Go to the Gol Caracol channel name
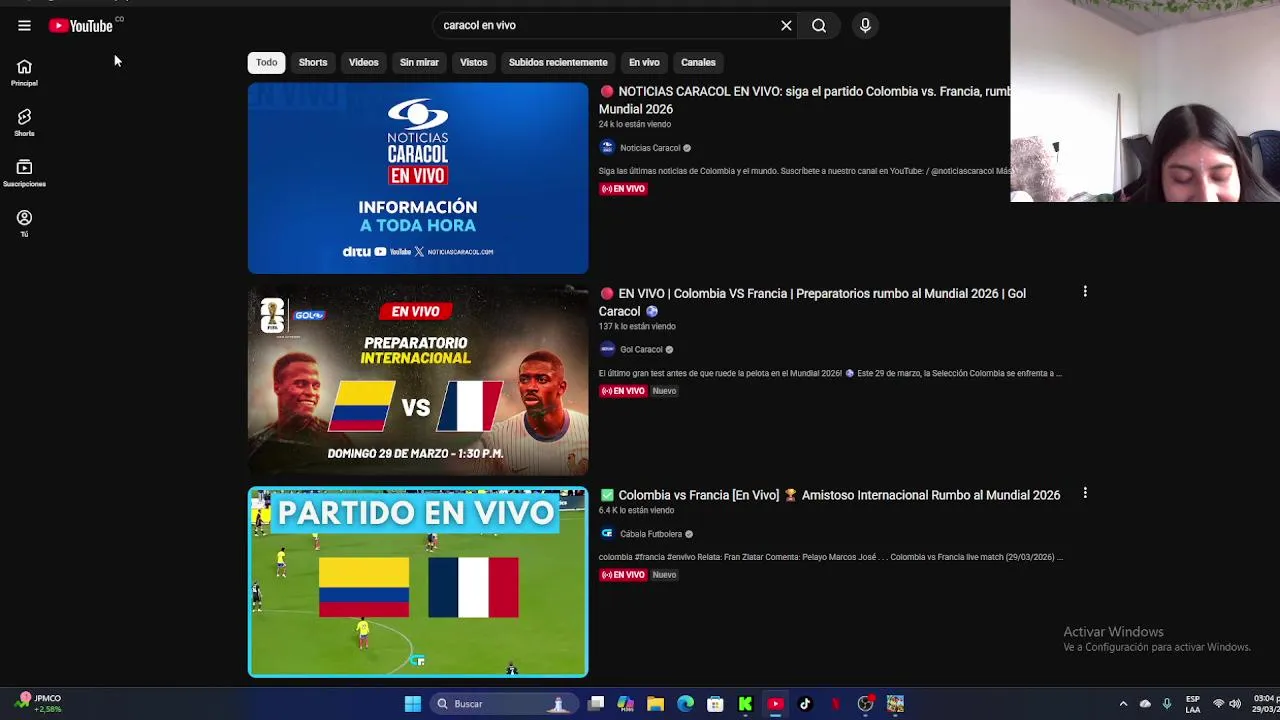Image resolution: width=1280 pixels, height=720 pixels. (641, 350)
